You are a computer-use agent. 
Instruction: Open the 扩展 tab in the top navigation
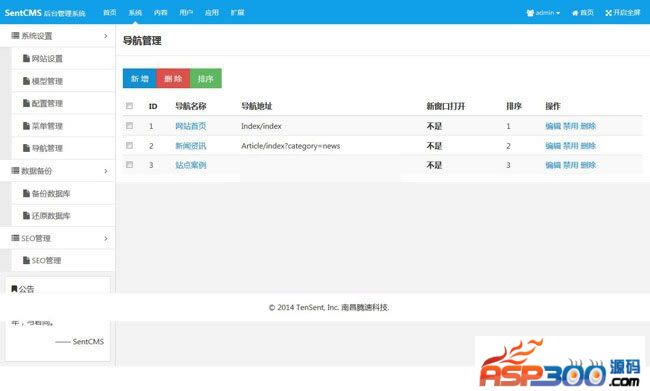[x=238, y=12]
